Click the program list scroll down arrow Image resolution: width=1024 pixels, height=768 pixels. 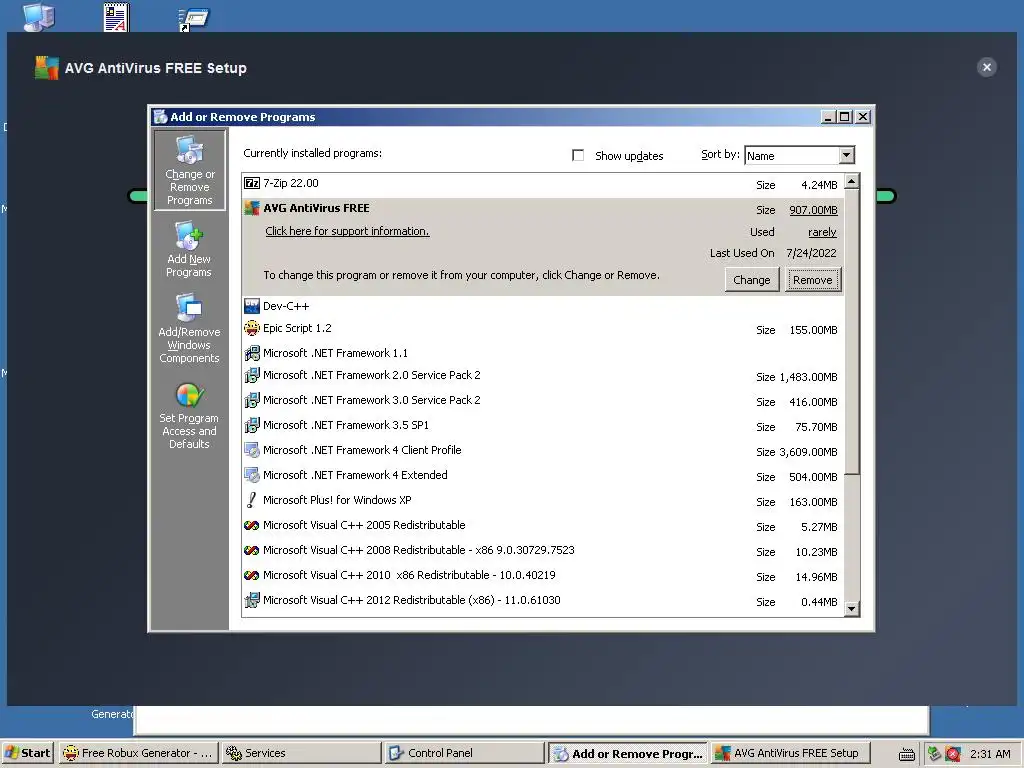[852, 609]
